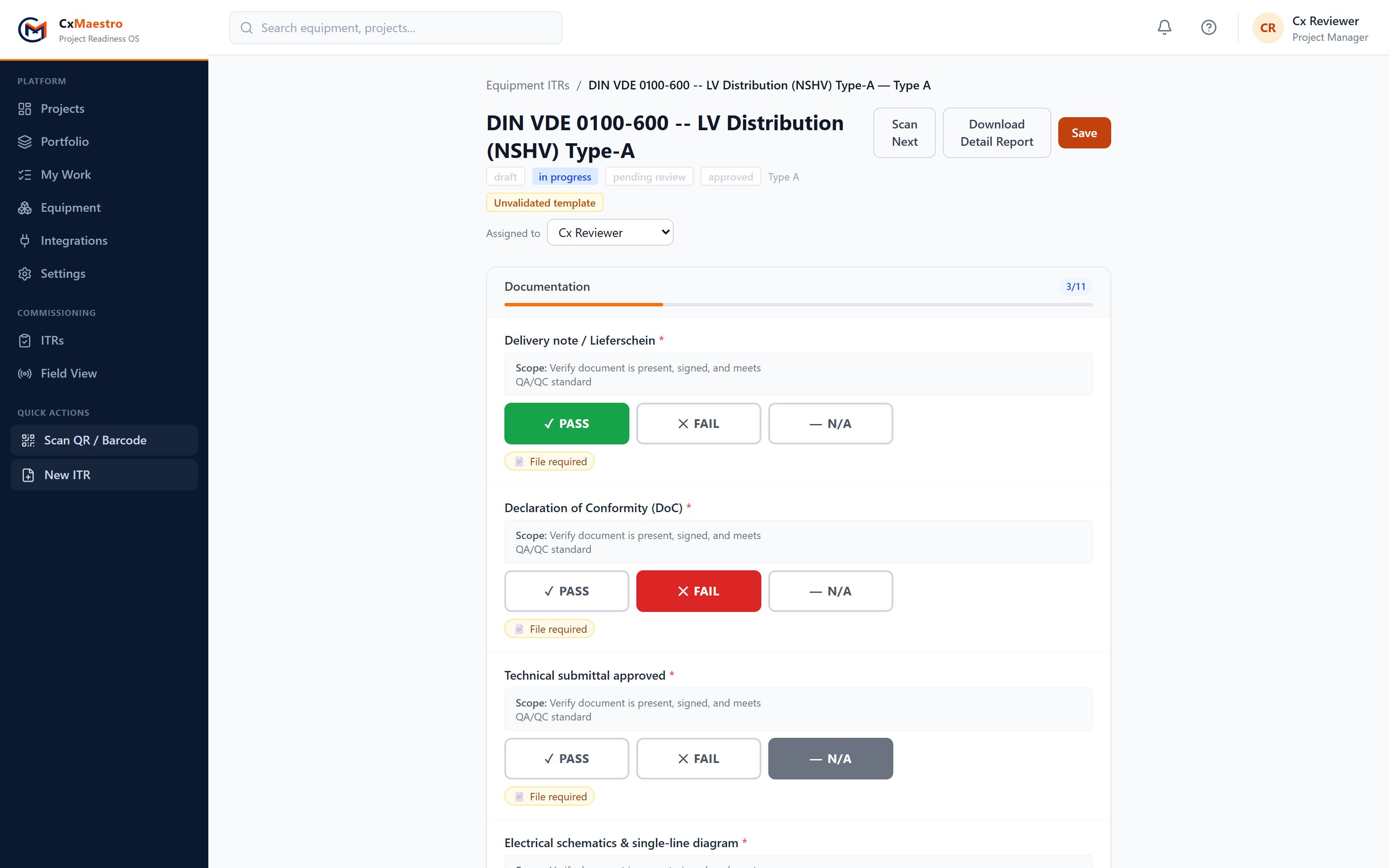Click the Electrical schematics & single-line diagram label
This screenshot has width=1389, height=868.
pos(621,843)
